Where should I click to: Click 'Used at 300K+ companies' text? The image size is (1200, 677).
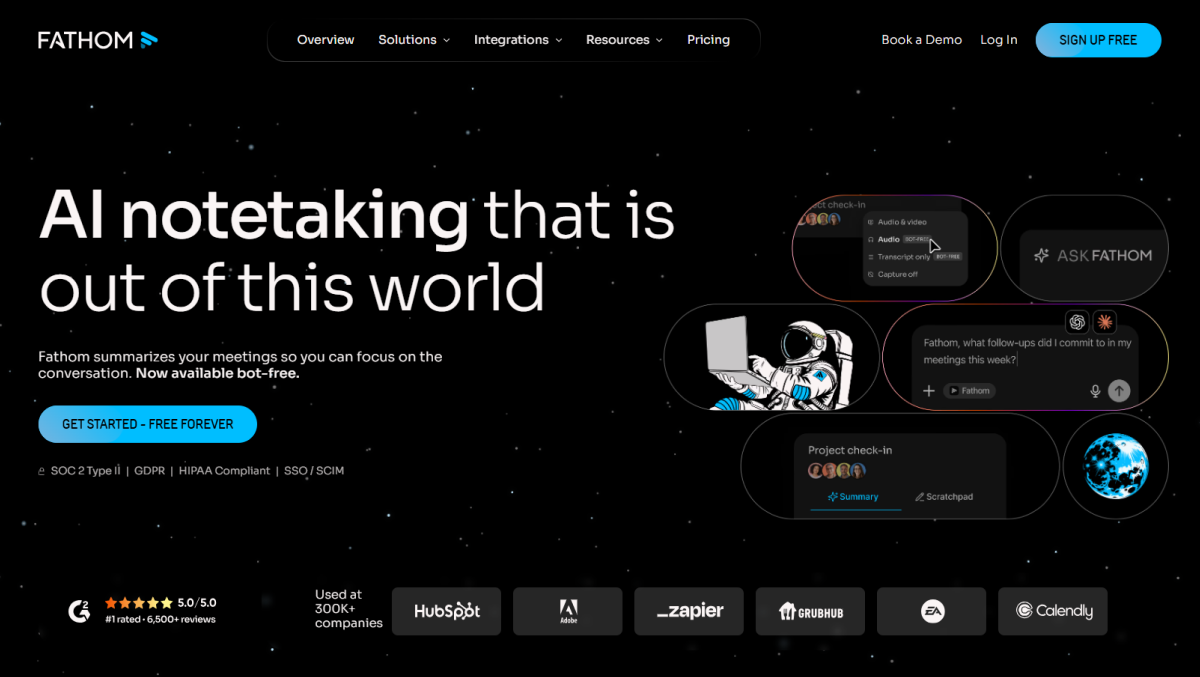(349, 609)
